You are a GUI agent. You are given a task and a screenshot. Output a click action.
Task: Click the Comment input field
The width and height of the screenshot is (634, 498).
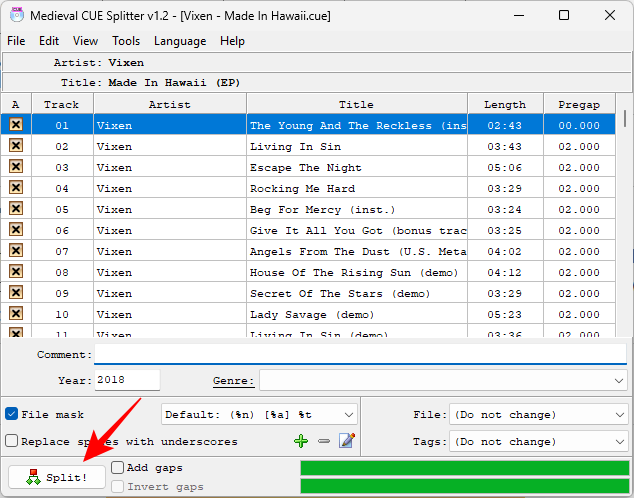(360, 355)
